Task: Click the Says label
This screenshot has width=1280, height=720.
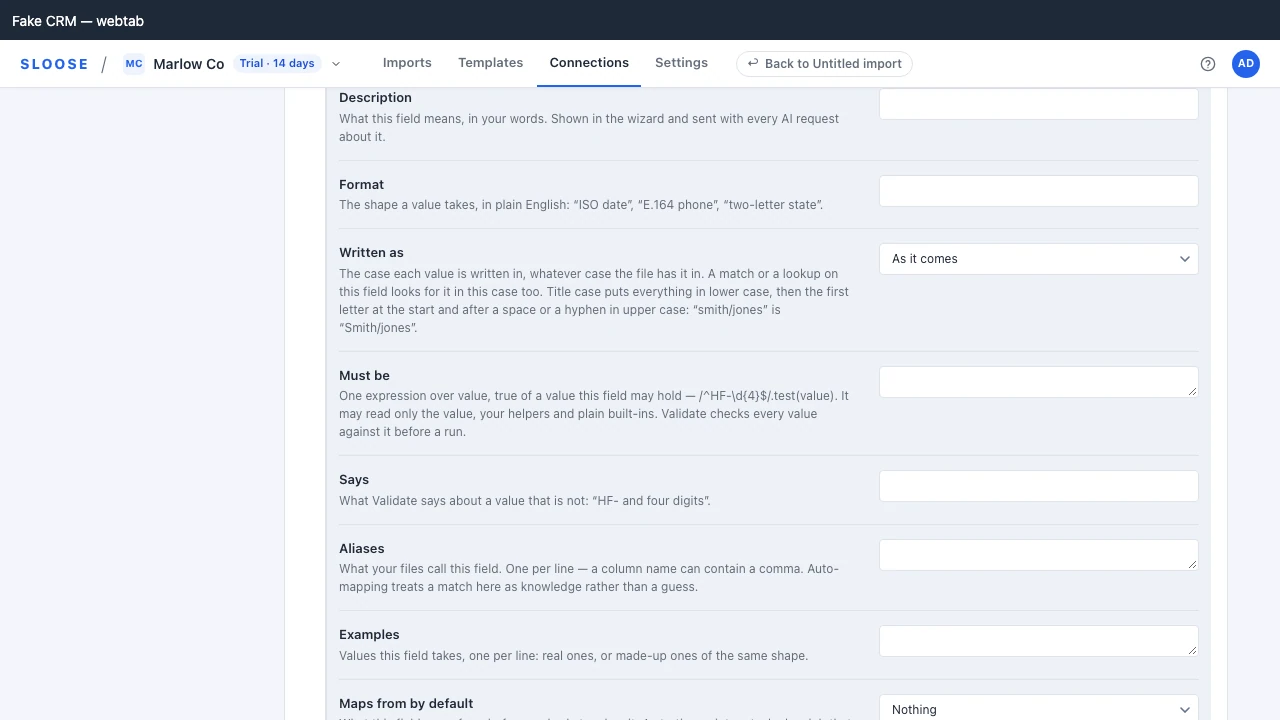Action: pyautogui.click(x=354, y=480)
